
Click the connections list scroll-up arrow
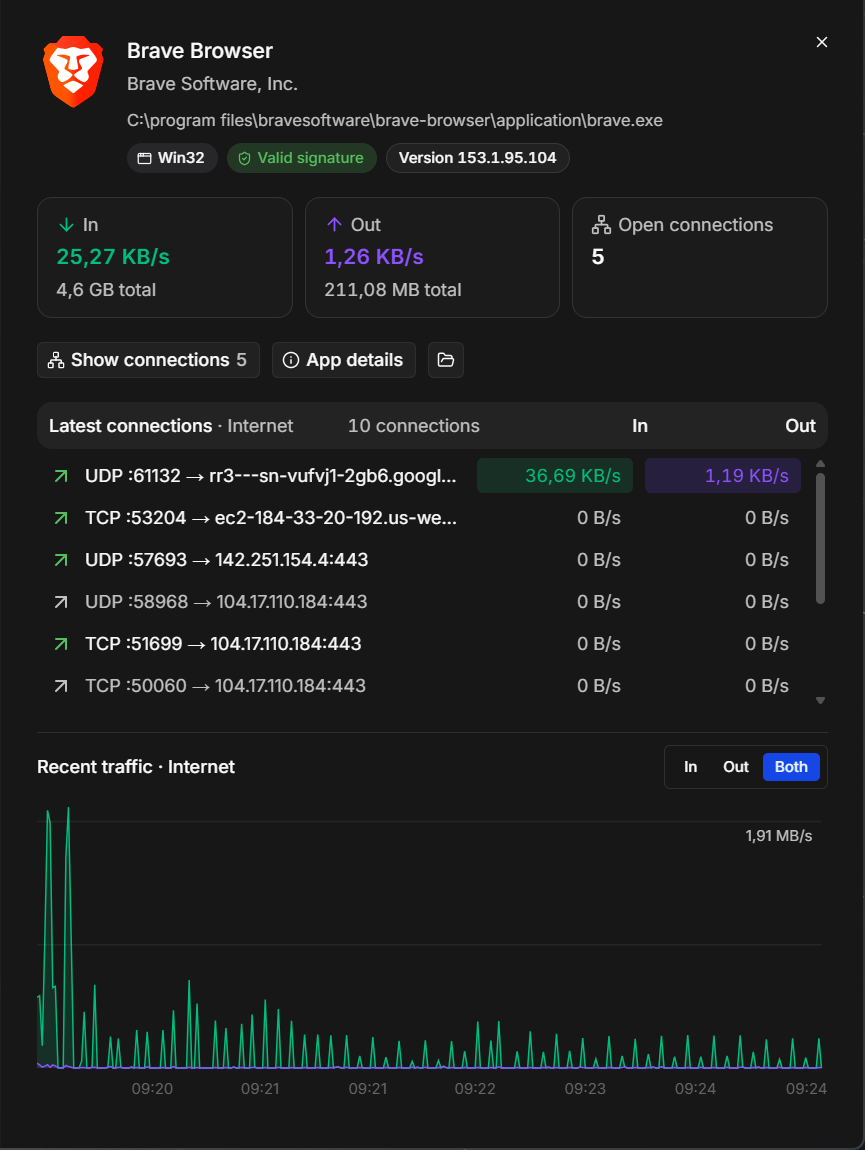[x=821, y=464]
